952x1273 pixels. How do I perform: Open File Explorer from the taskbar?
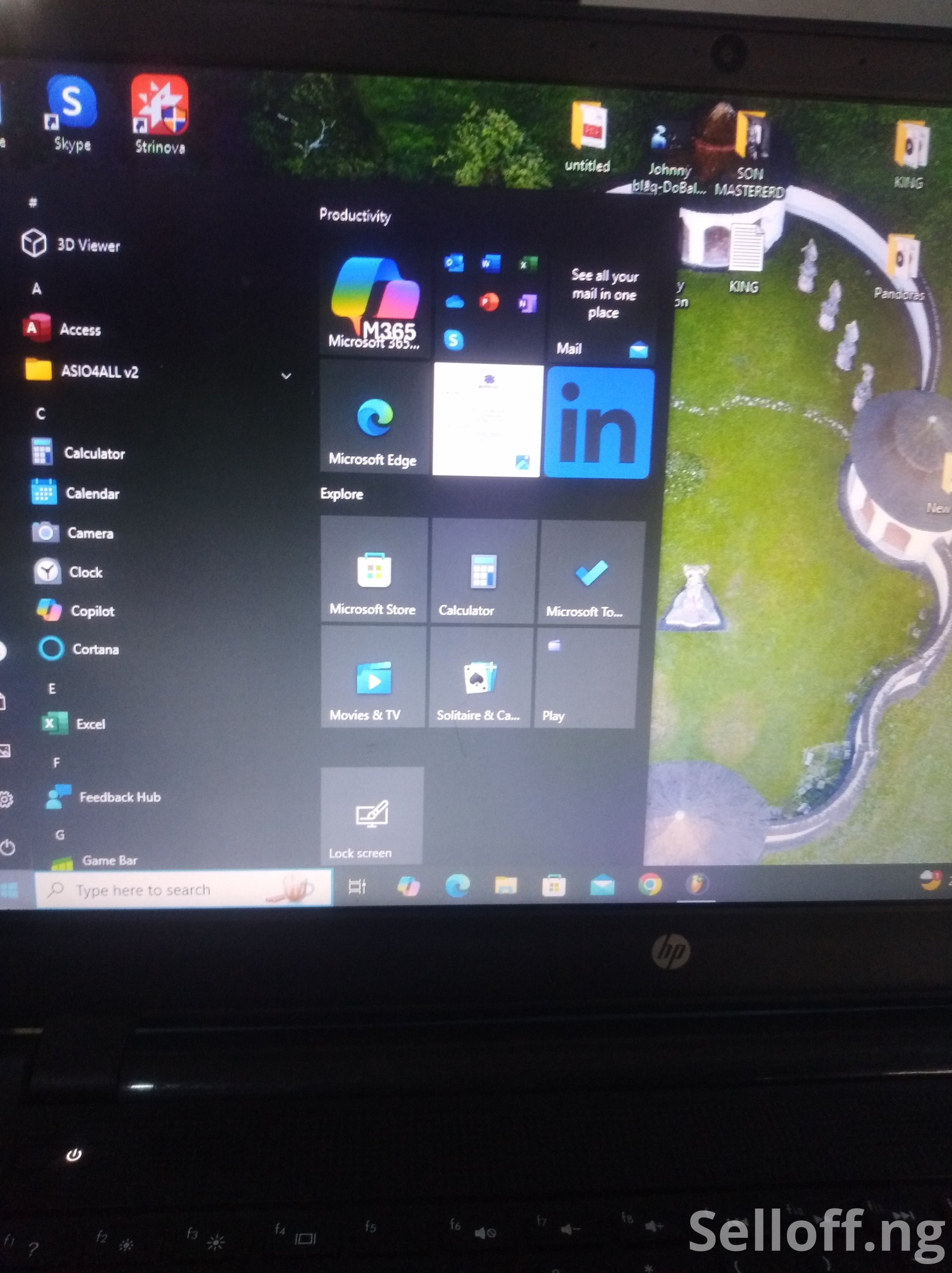click(505, 885)
